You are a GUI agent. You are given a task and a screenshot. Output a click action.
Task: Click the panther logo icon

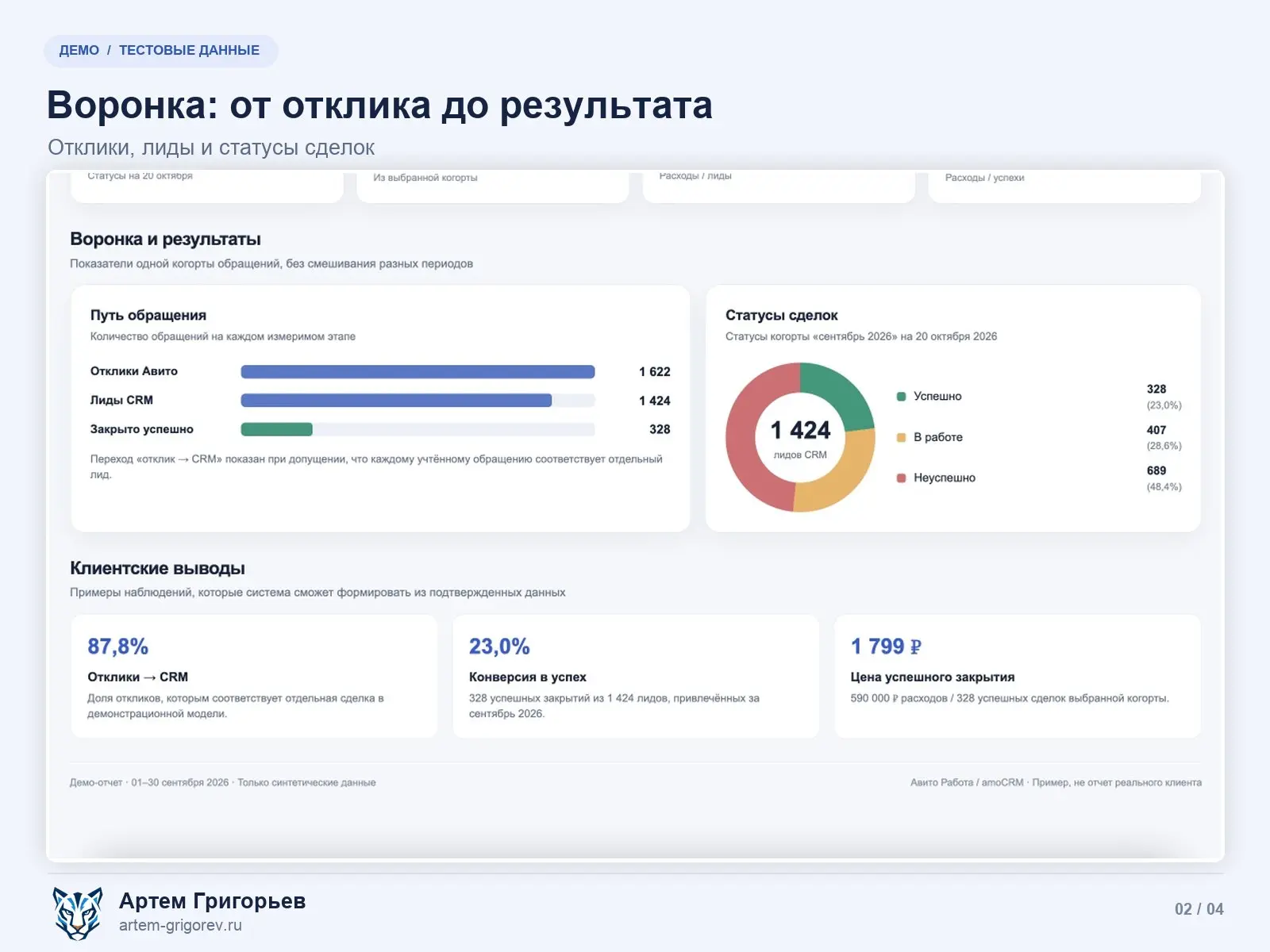point(78,913)
